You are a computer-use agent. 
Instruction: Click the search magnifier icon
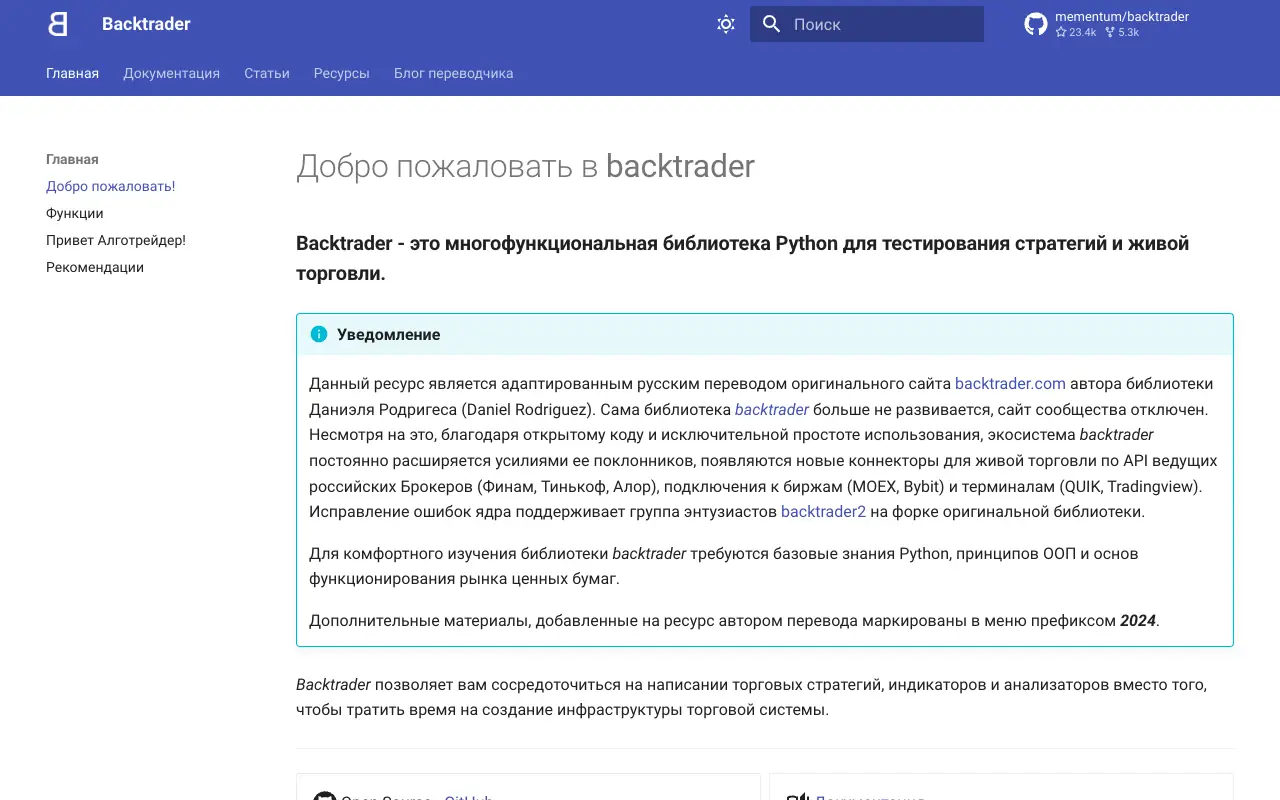point(771,24)
